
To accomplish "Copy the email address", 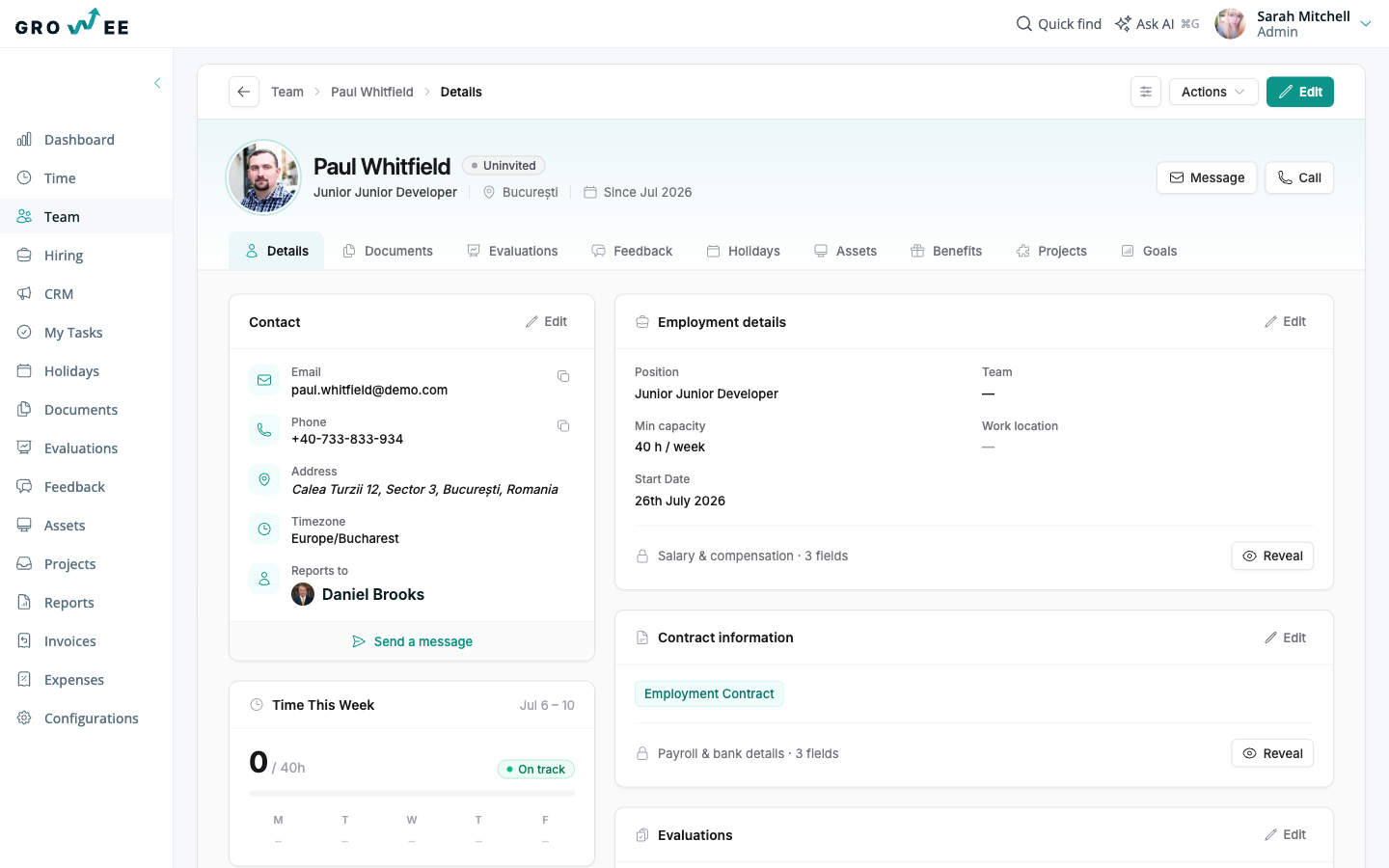I will [x=563, y=376].
